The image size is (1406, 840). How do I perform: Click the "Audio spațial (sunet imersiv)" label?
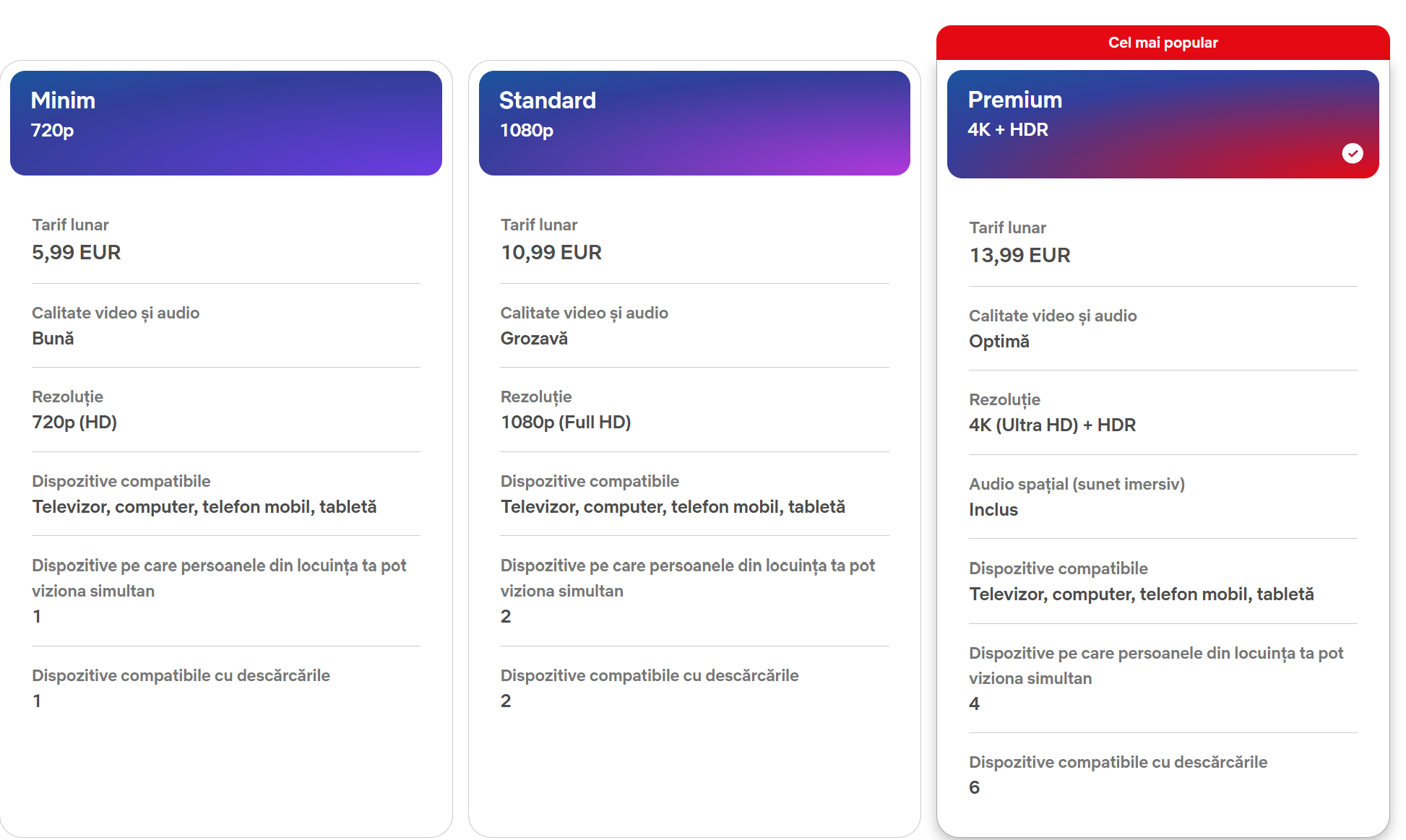1077,484
